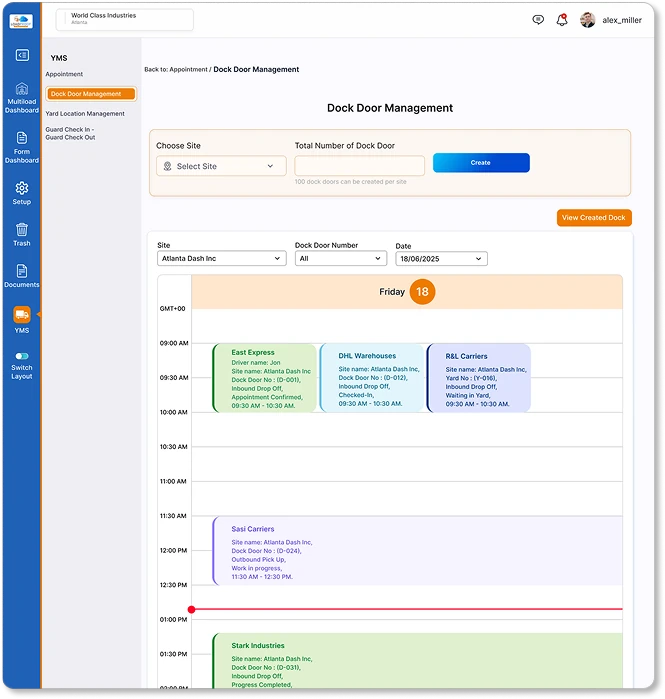Open the Sasi Carriers appointment card
The width and height of the screenshot is (665, 699).
click(x=417, y=551)
